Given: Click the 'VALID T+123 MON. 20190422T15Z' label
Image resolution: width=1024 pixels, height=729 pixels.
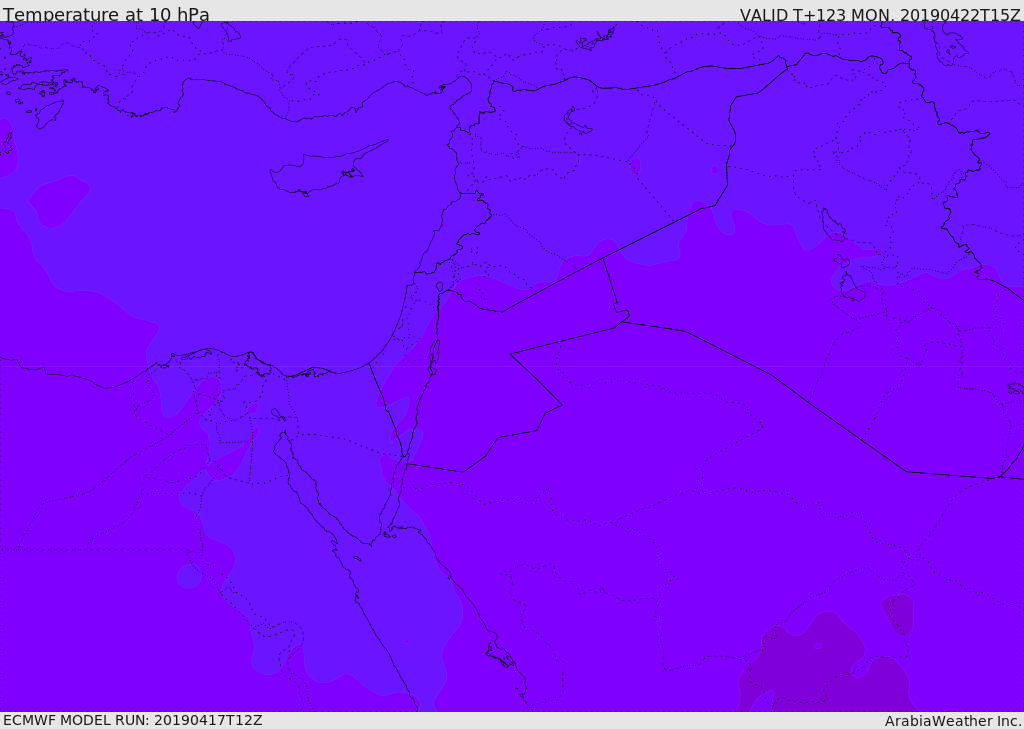Looking at the screenshot, I should click(880, 14).
